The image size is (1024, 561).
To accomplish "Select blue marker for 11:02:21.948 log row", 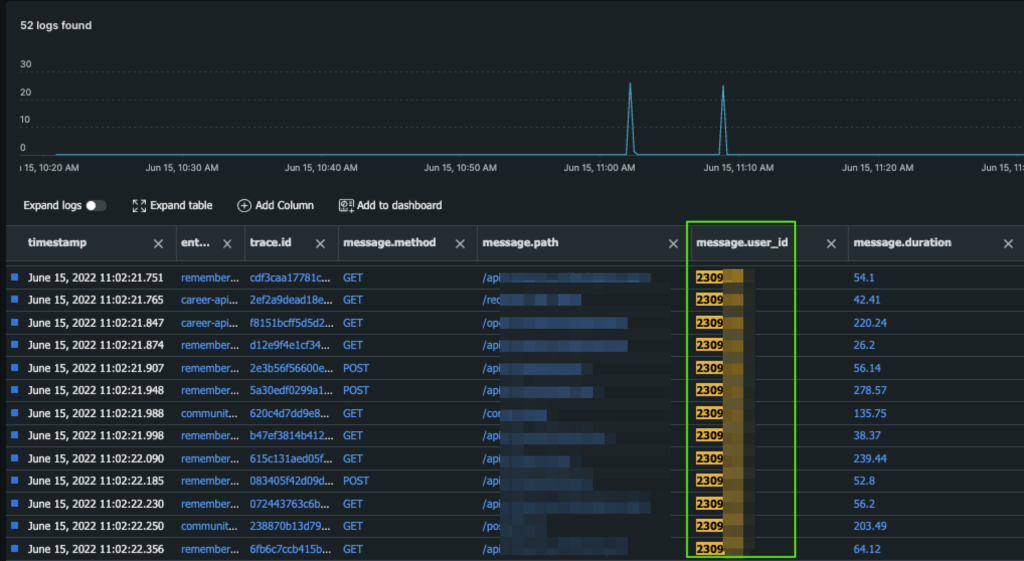I will pos(14,389).
